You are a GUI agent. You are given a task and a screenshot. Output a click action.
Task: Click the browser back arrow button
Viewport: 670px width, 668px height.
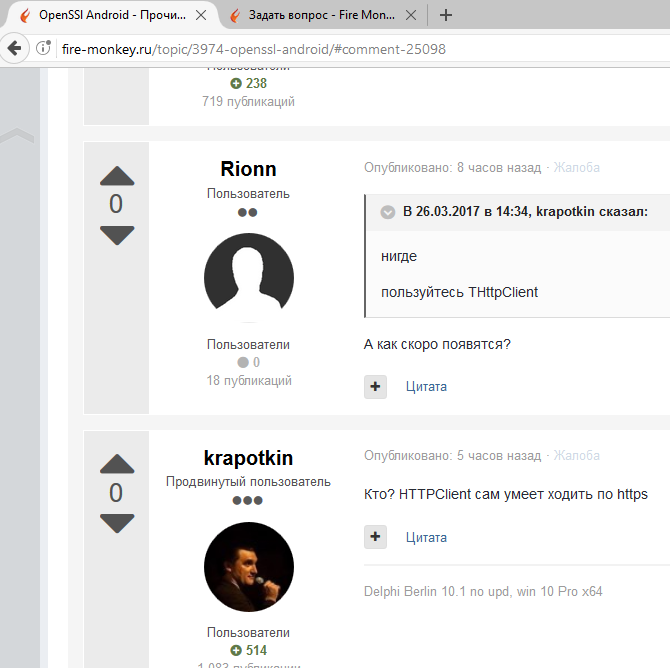(x=15, y=48)
